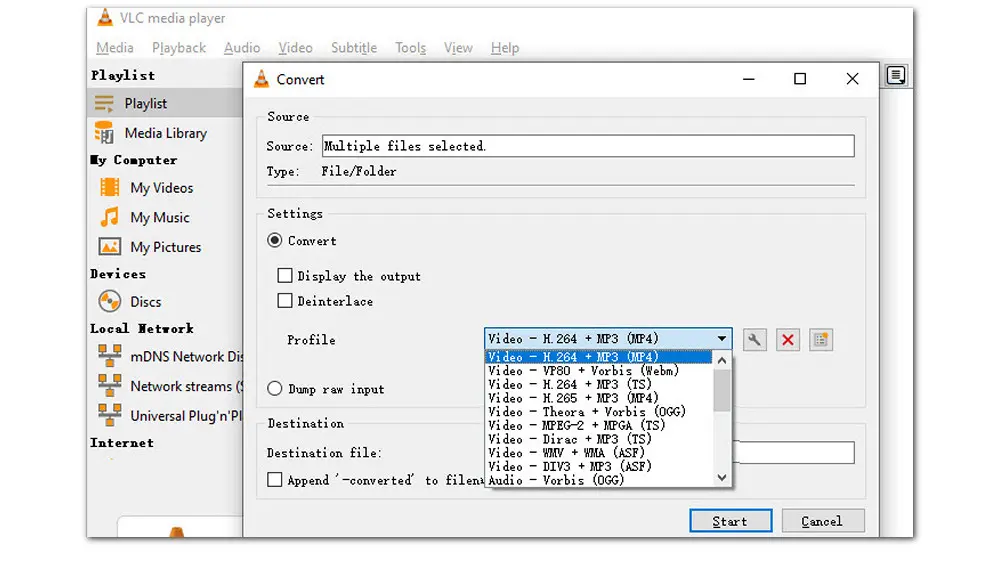
Task: Choose Audio - Vorbis (OGG) profile
Action: point(598,480)
